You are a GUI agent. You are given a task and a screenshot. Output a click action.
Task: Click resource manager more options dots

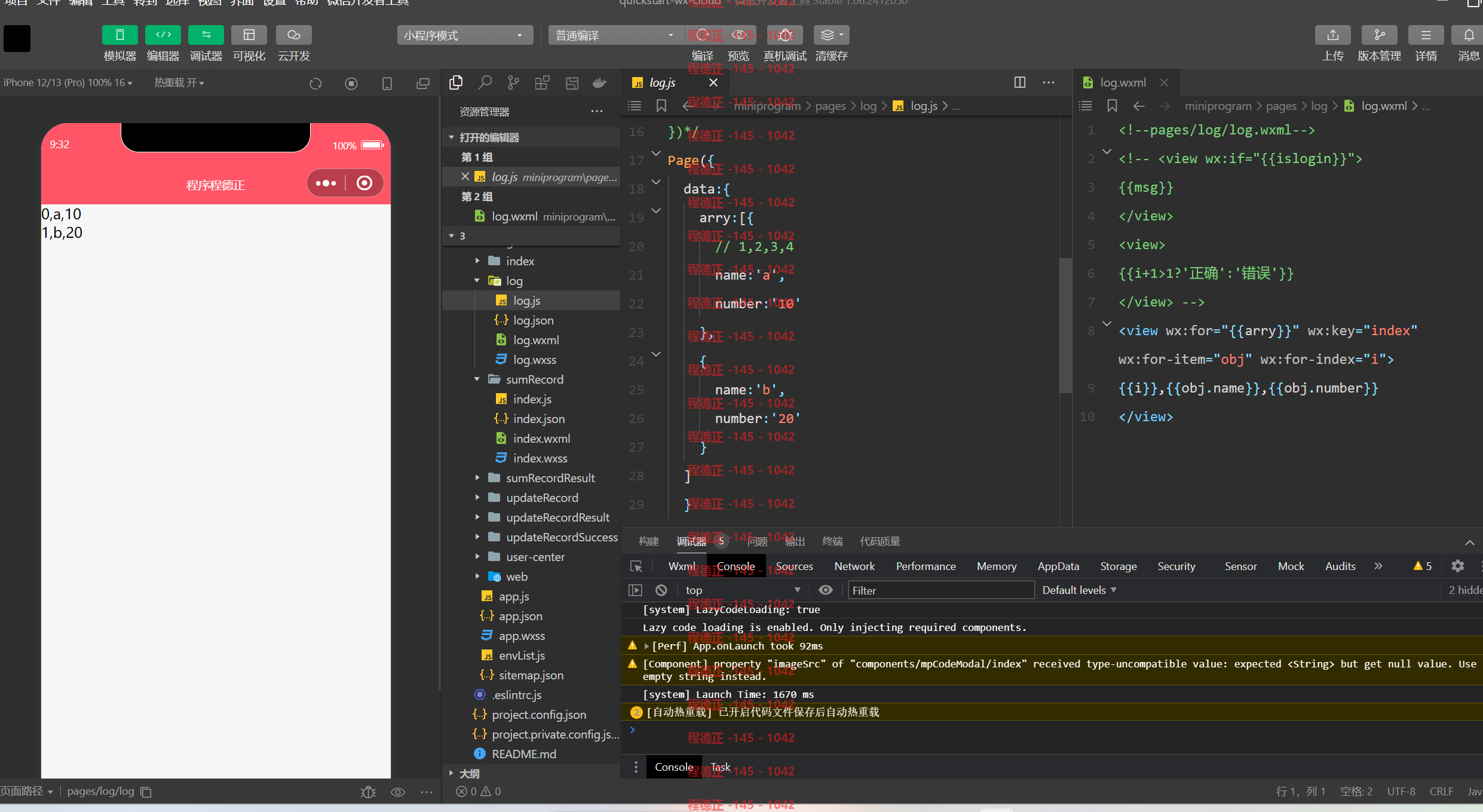[597, 111]
